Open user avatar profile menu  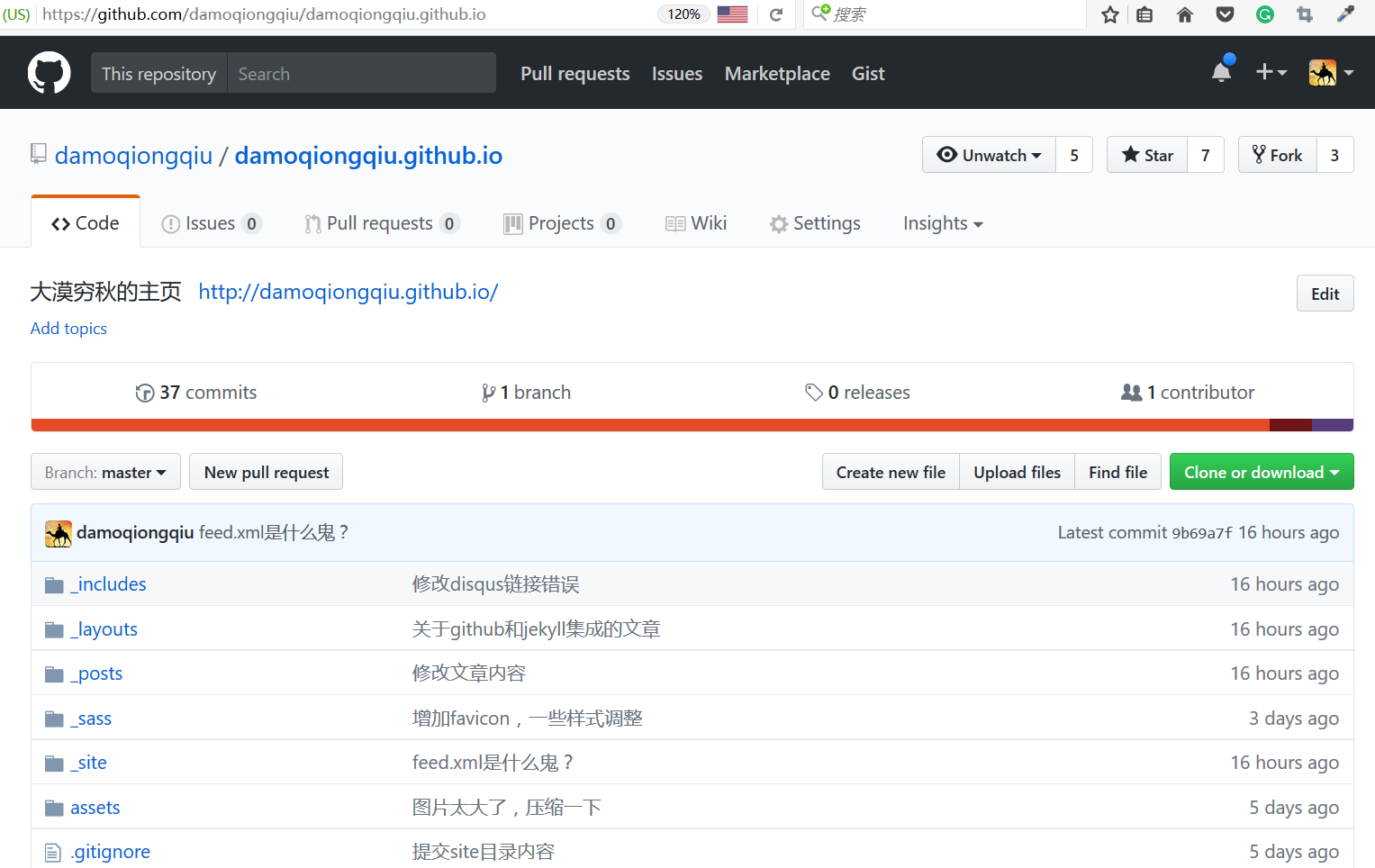[1331, 72]
